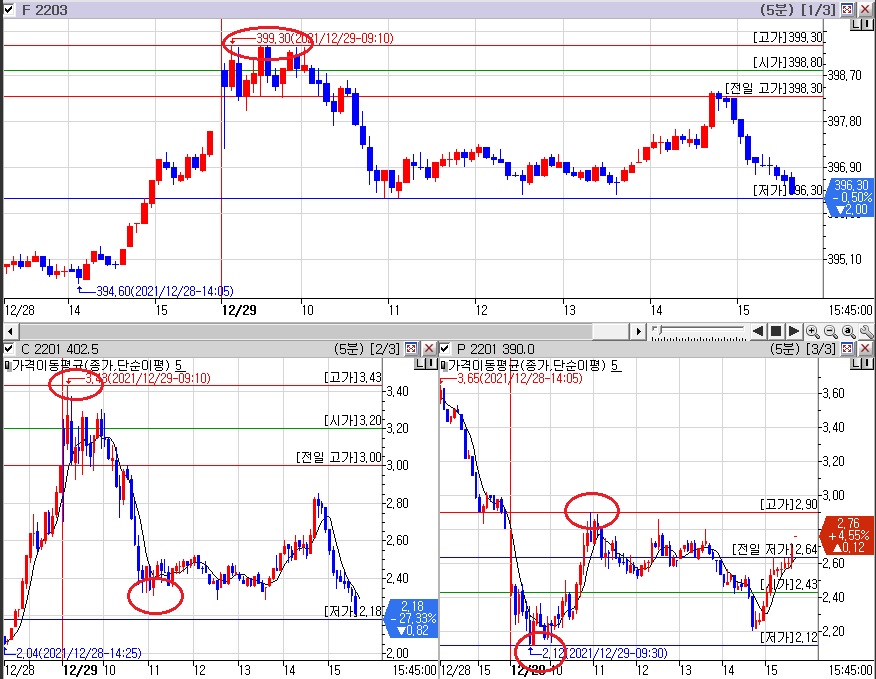Click the horizontal scrollbar thumb
The image size is (876, 679).
611,331
